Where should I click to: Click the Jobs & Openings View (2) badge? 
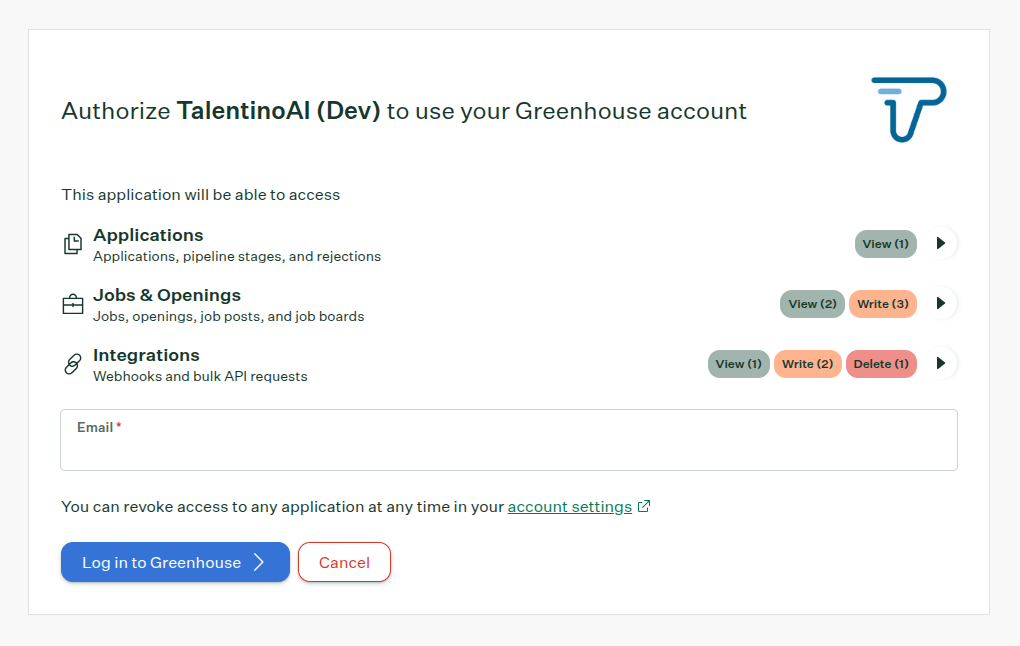pos(812,304)
